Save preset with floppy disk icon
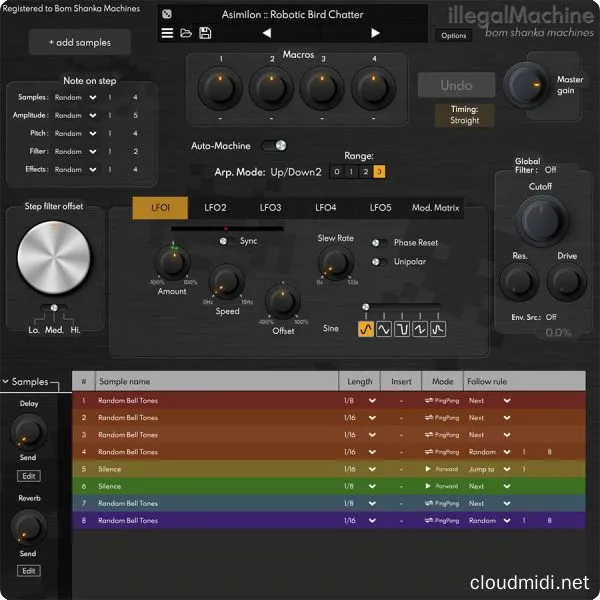The image size is (600, 600). 205,33
